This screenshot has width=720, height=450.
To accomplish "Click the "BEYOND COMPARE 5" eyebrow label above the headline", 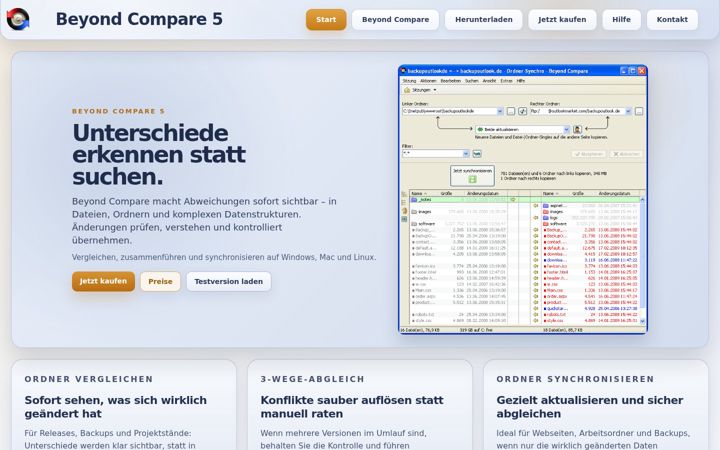I will click(x=118, y=111).
